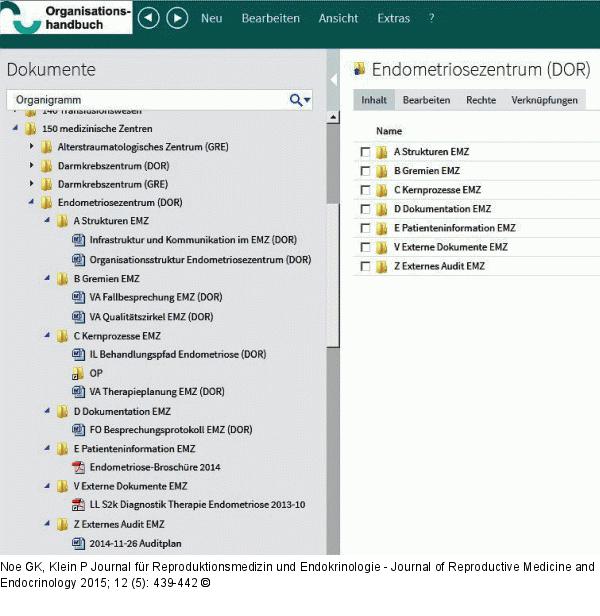Click Word icon of VA Qualitätszirkel EMZ
The height and width of the screenshot is (616, 600).
(78, 317)
